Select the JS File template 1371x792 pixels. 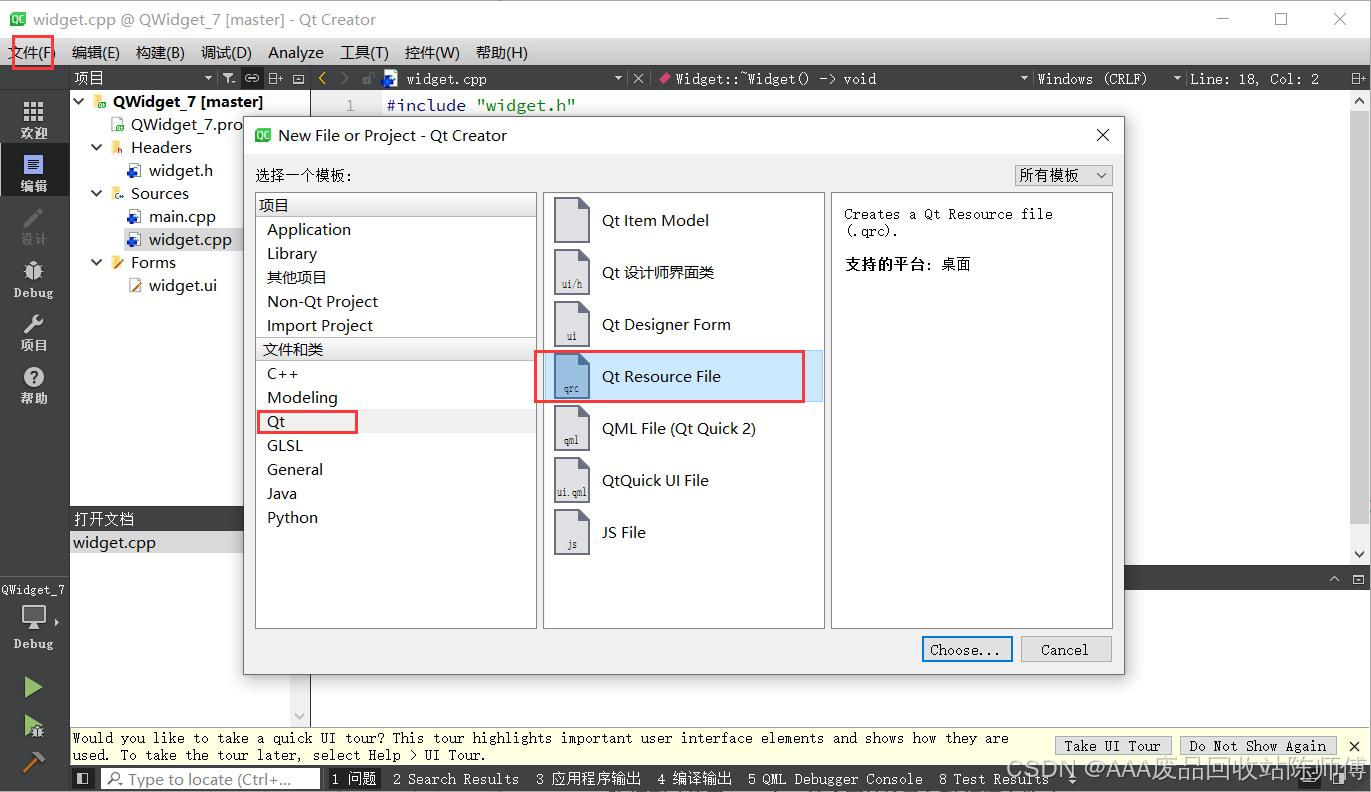click(683, 532)
